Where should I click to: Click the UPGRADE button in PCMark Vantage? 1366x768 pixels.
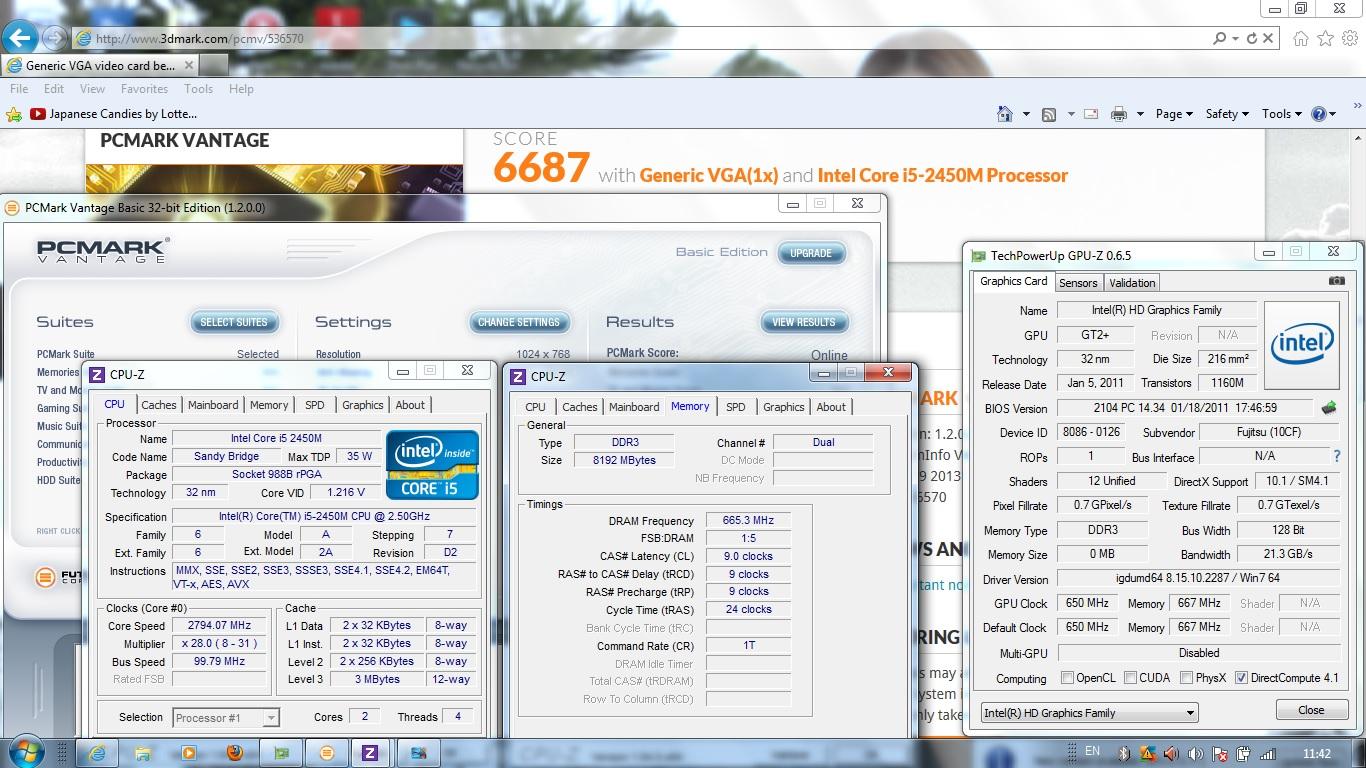tap(811, 253)
